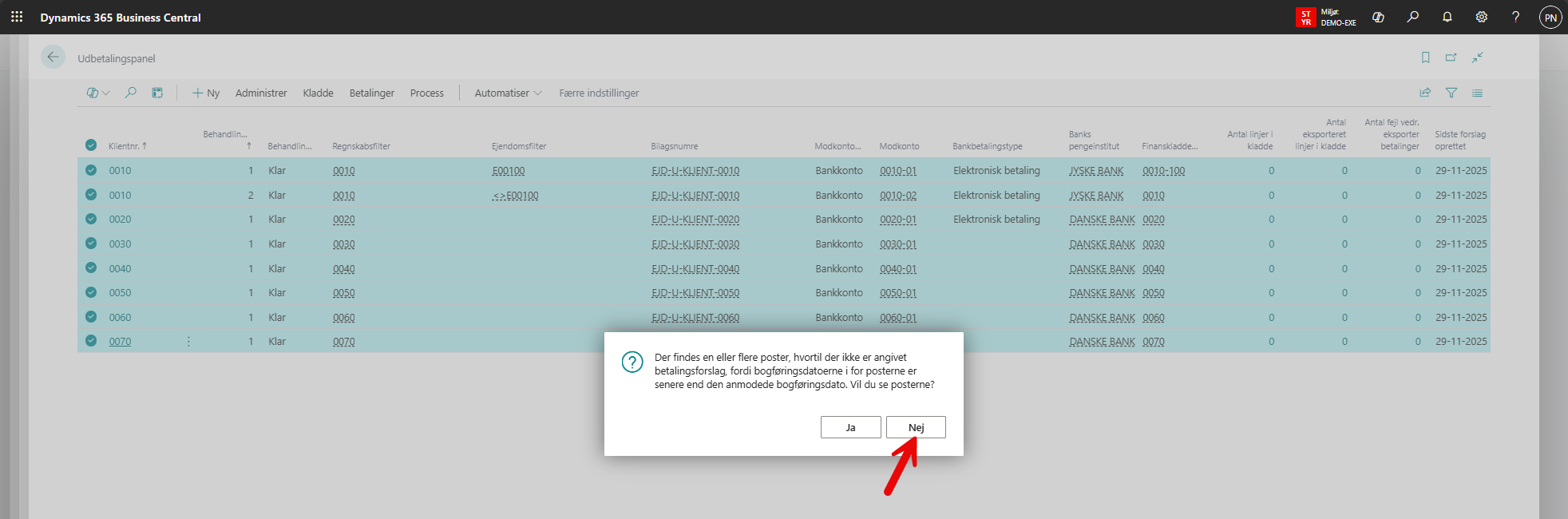Toggle the row checkmark for client 0050

click(91, 292)
